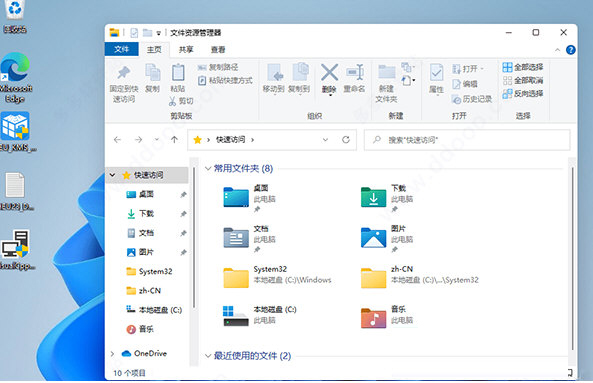Click the properties icon in title bar
The image size is (593, 383).
tap(134, 33)
